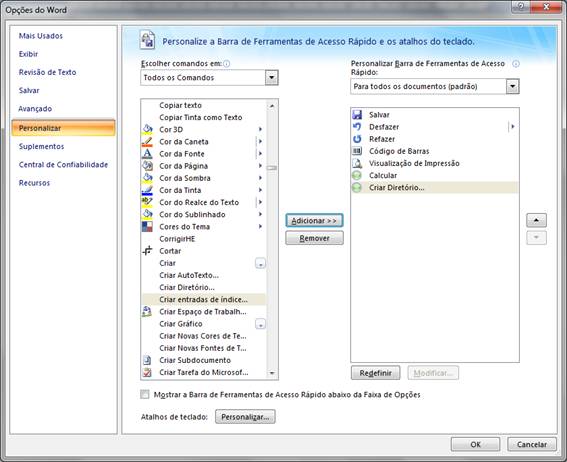Click the Remover button
The width and height of the screenshot is (567, 462).
tap(314, 238)
